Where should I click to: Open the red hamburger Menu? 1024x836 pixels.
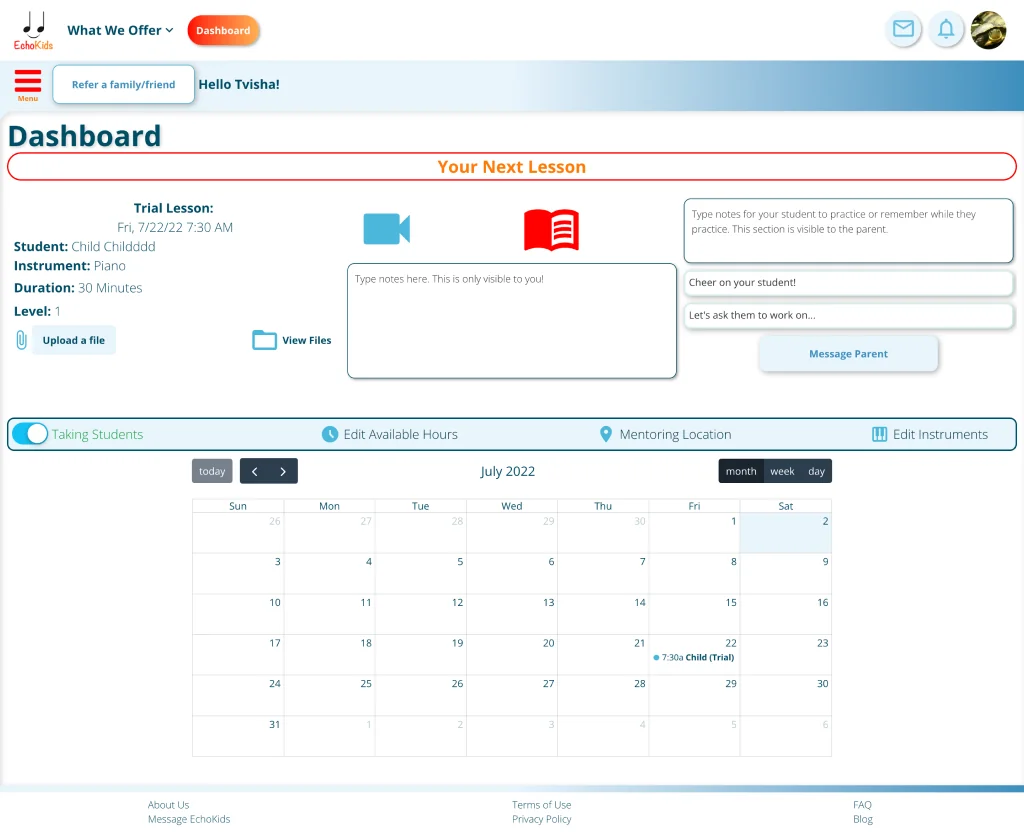pos(27,85)
